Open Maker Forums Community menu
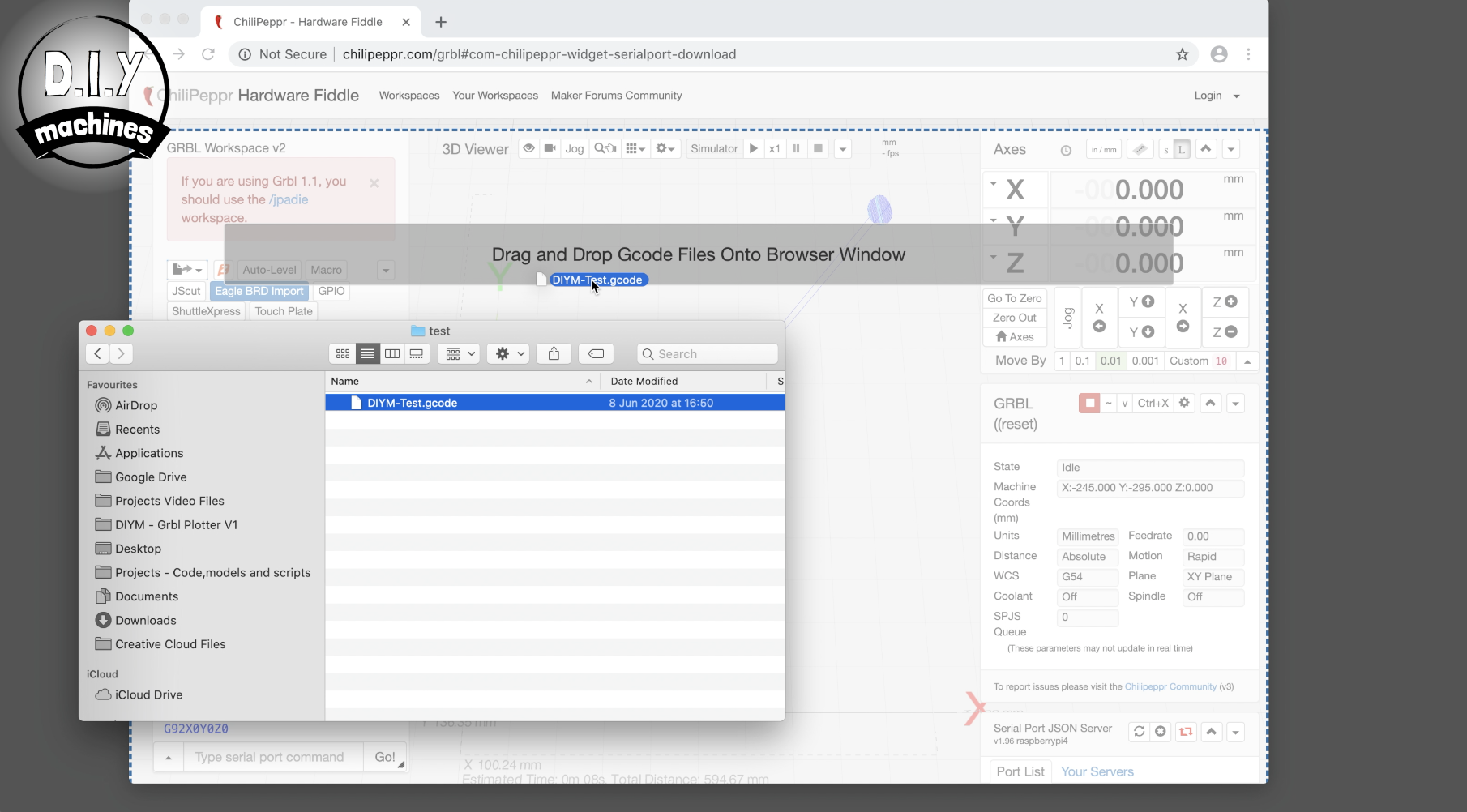Image resolution: width=1467 pixels, height=812 pixels. coord(617,95)
